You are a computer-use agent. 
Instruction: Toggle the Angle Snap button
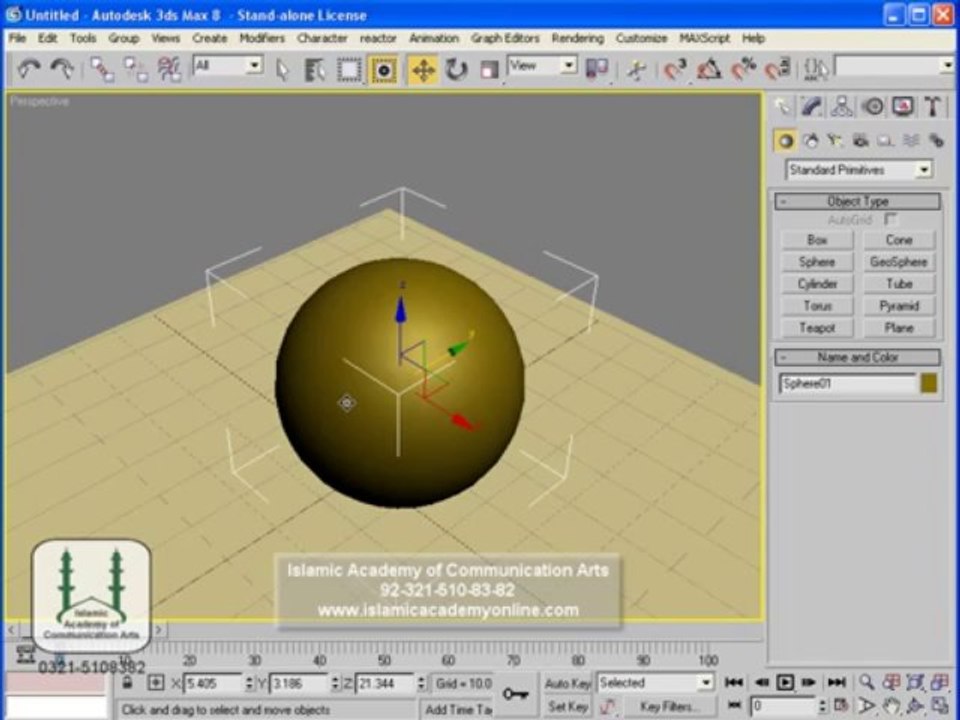[x=708, y=70]
